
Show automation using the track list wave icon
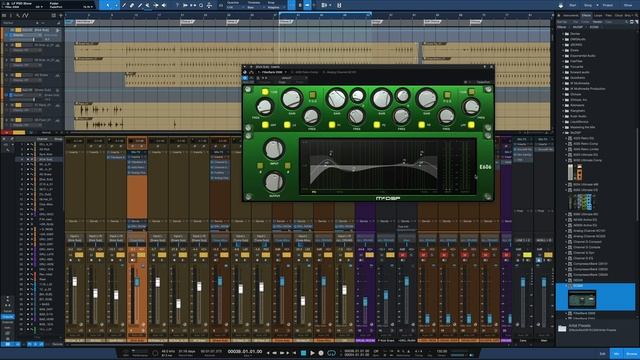(25, 16)
